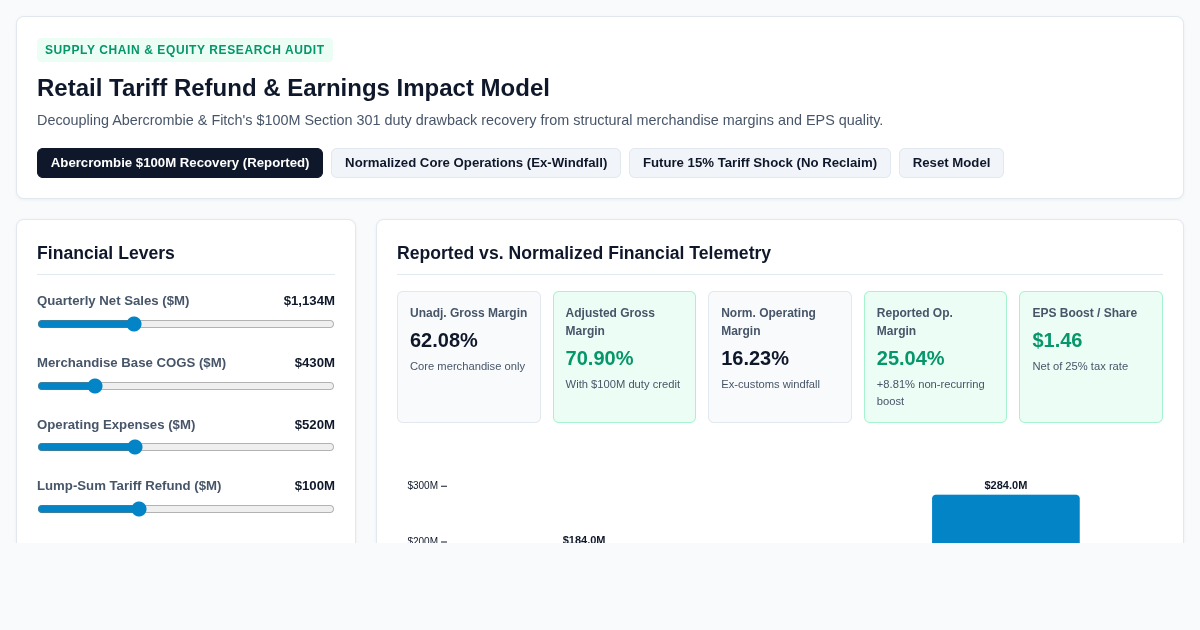The image size is (1200, 630).
Task: Switch to Normalized Core Operations (Ex-Windfall)
Action: point(476,163)
